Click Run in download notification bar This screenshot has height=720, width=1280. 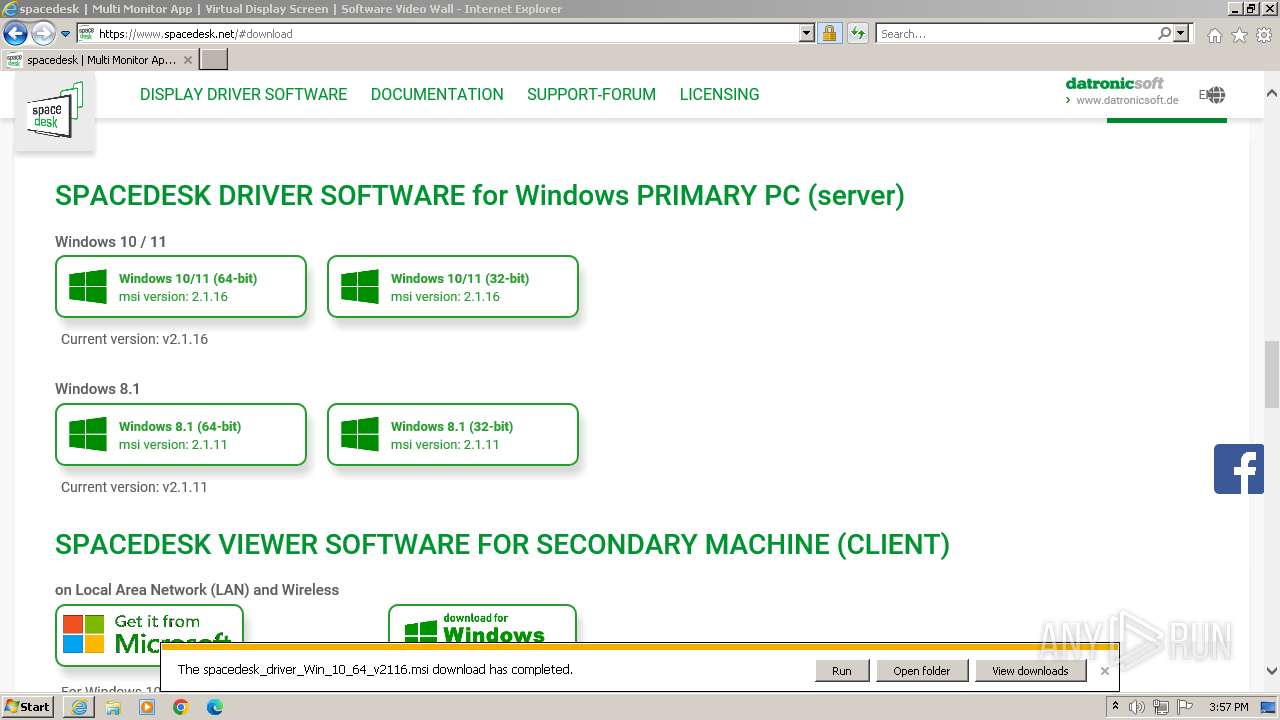(x=842, y=671)
